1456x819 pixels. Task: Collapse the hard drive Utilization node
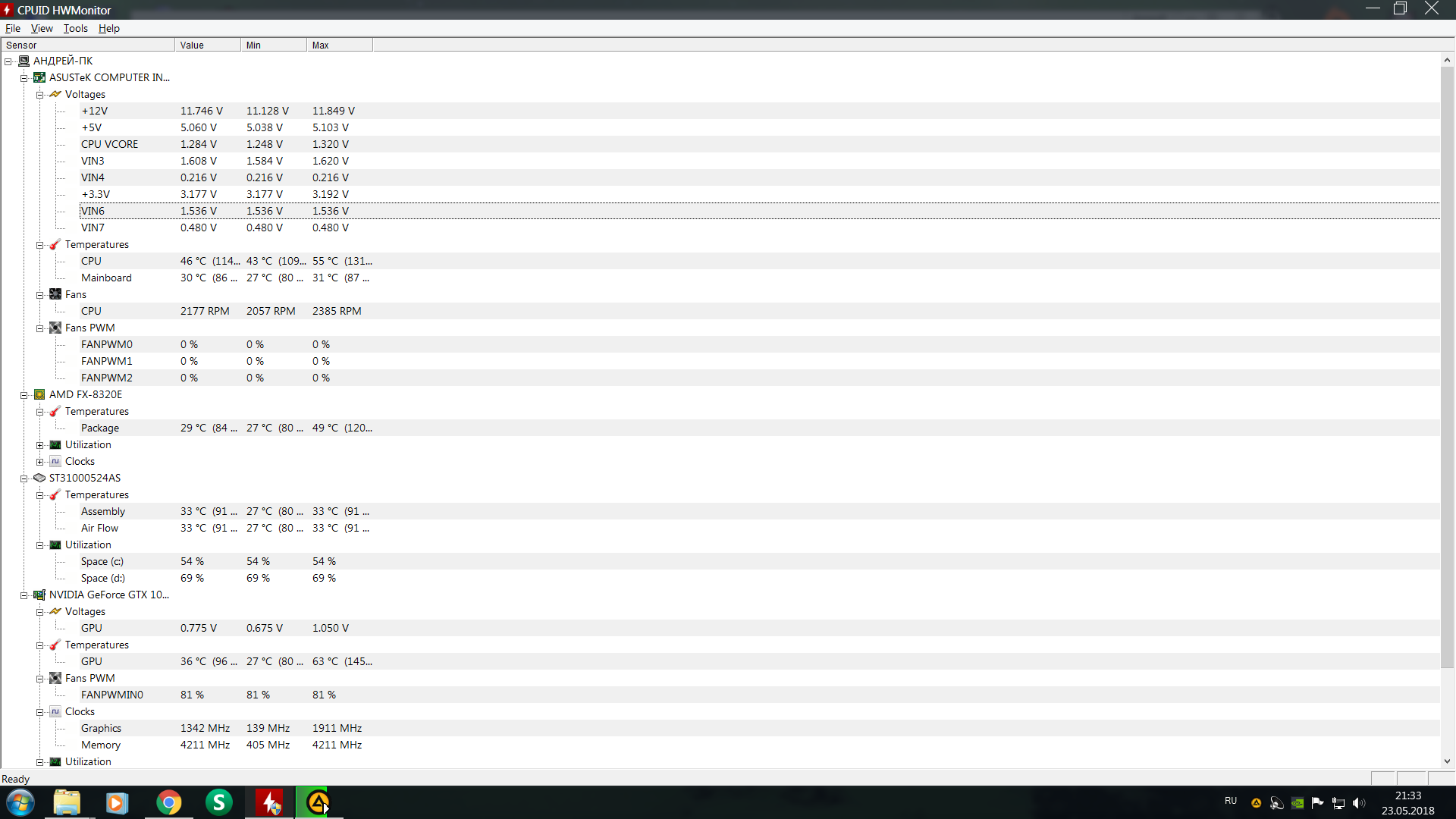40,545
